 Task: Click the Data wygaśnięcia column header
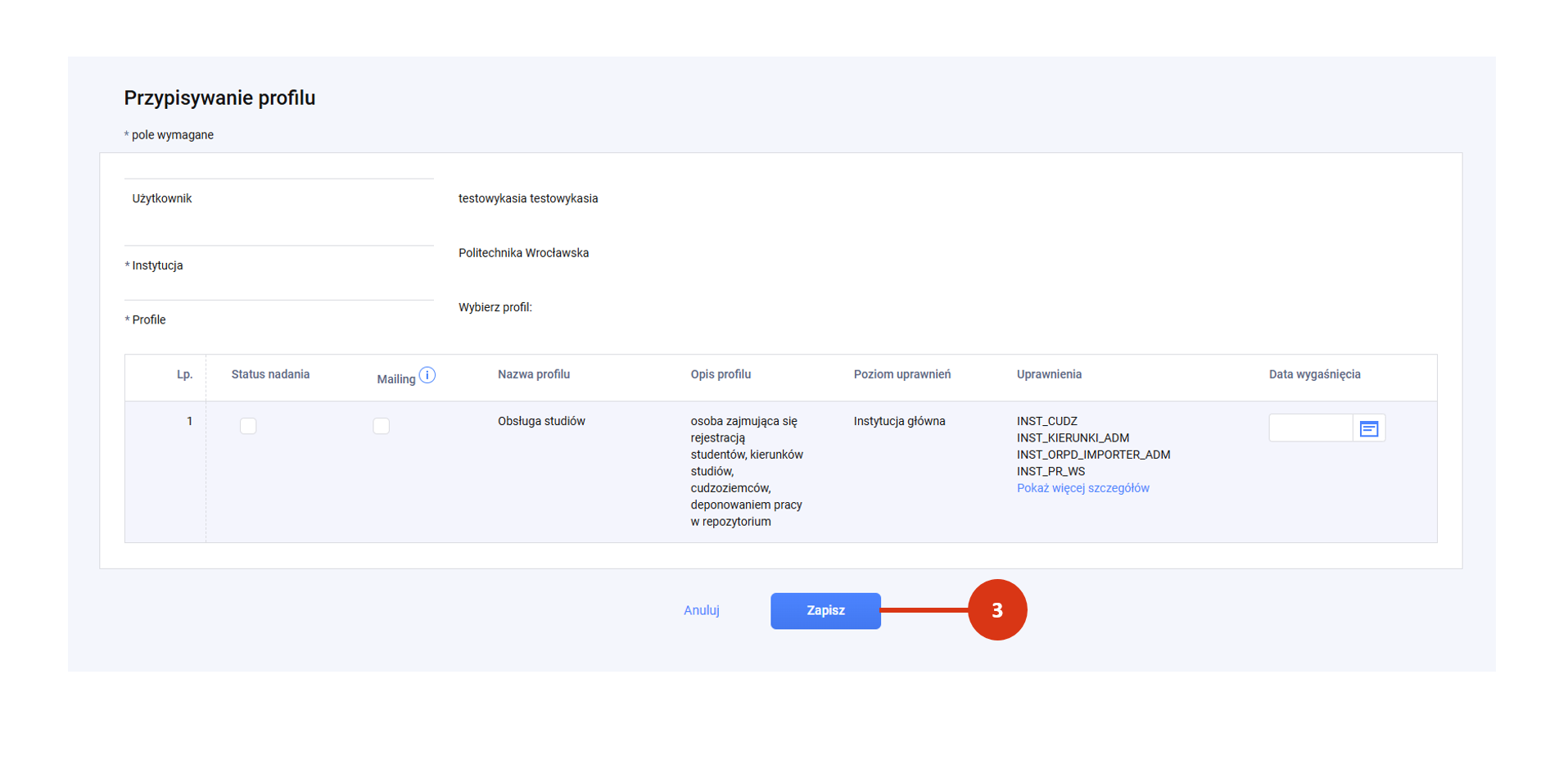coord(1314,374)
